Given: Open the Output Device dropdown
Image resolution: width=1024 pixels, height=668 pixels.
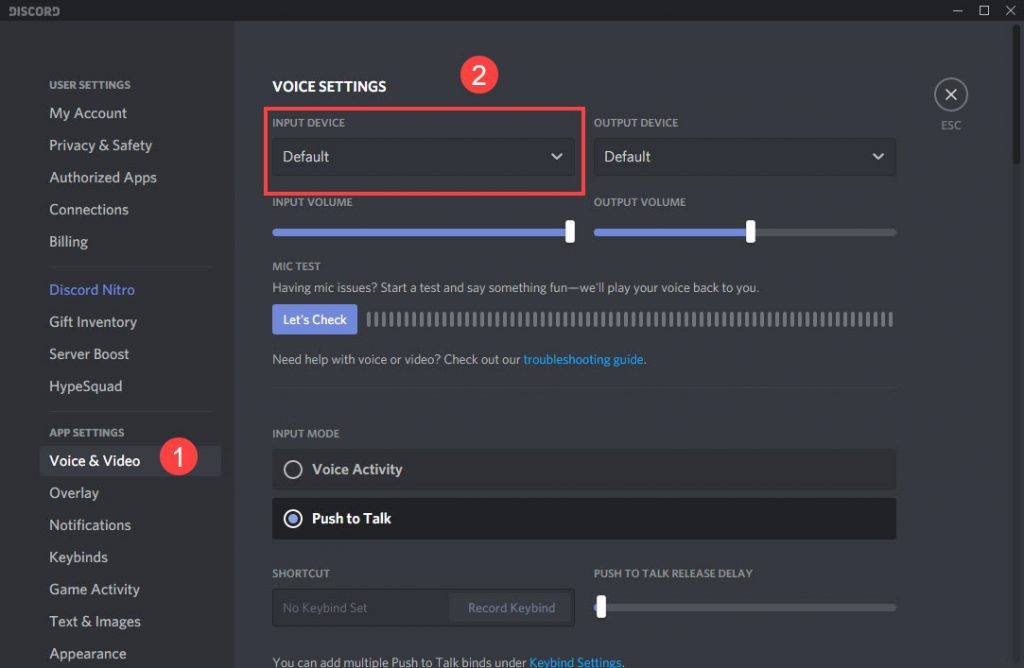Looking at the screenshot, I should click(x=744, y=157).
